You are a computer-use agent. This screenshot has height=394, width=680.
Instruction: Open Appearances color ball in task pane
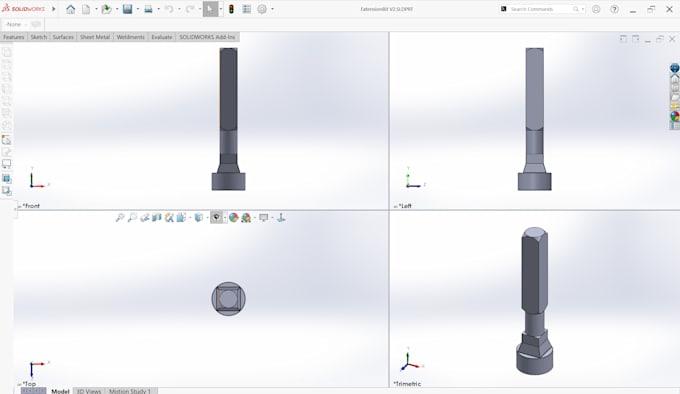click(675, 116)
